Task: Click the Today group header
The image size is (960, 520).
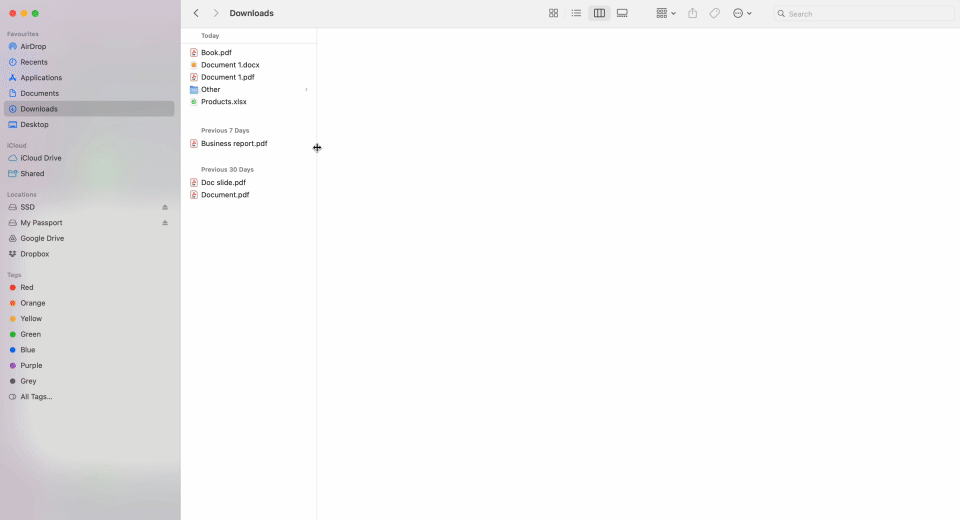Action: pyautogui.click(x=210, y=36)
